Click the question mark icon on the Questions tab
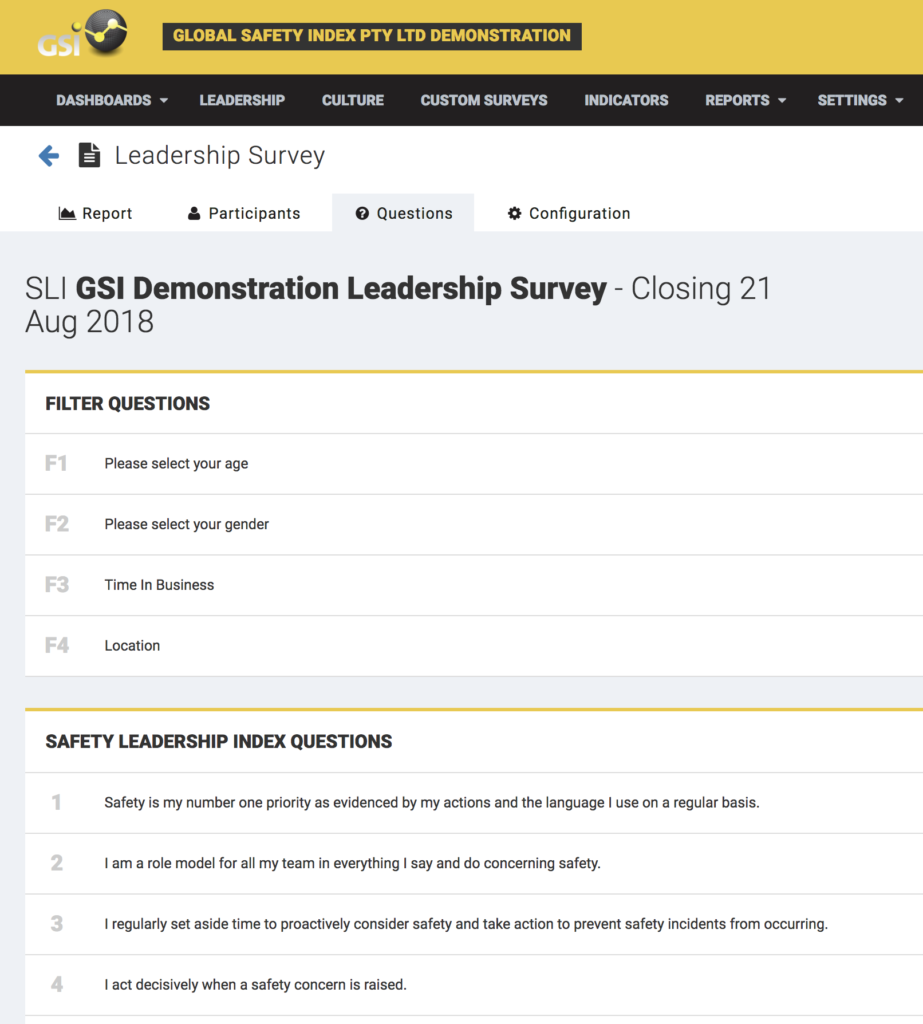Viewport: 923px width, 1024px height. pos(362,214)
